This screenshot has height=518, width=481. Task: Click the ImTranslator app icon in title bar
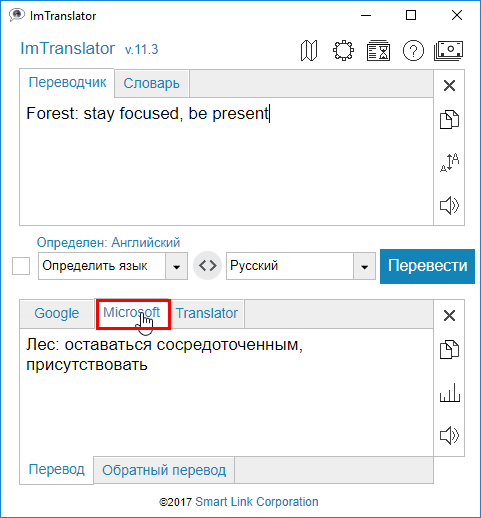(x=17, y=15)
